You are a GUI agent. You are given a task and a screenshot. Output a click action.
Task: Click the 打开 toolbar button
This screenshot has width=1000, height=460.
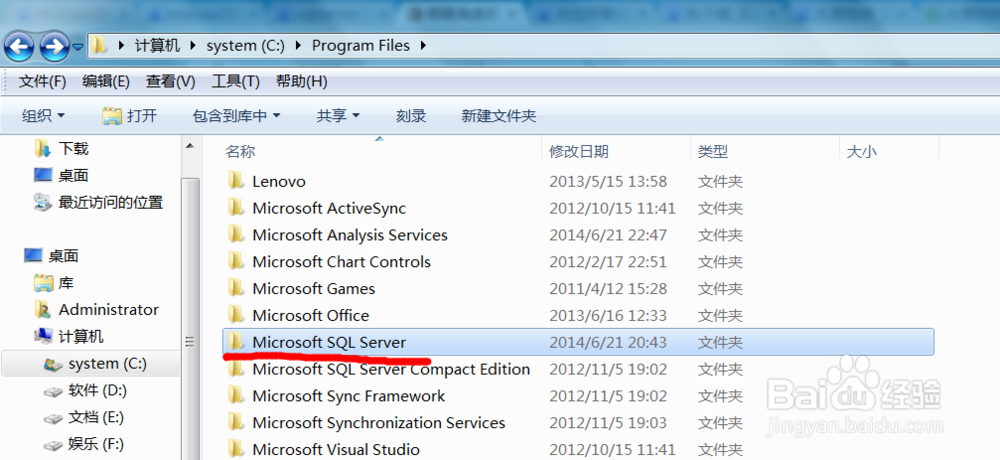[x=129, y=115]
